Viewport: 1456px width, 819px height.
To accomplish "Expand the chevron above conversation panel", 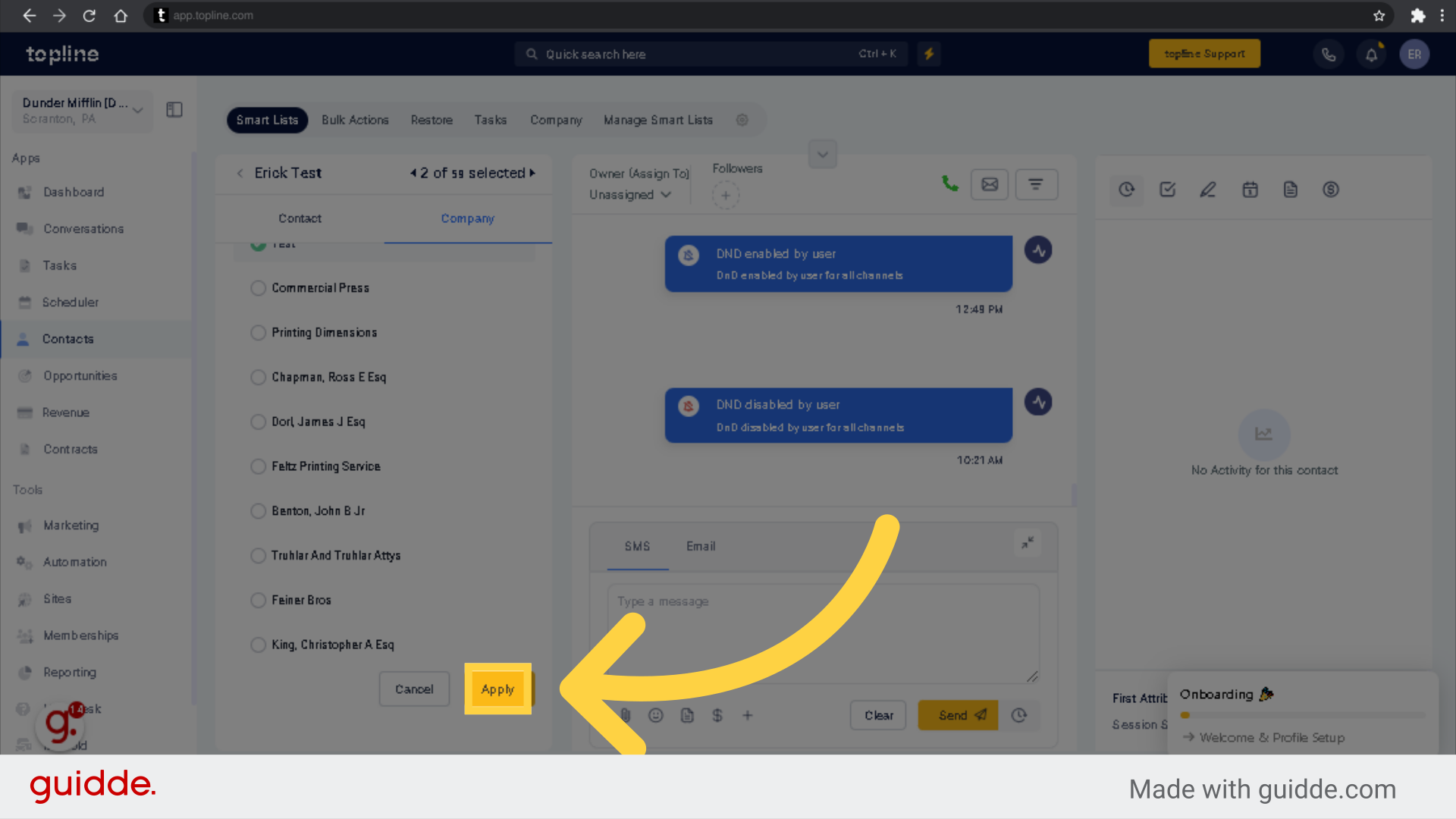I will (x=823, y=155).
